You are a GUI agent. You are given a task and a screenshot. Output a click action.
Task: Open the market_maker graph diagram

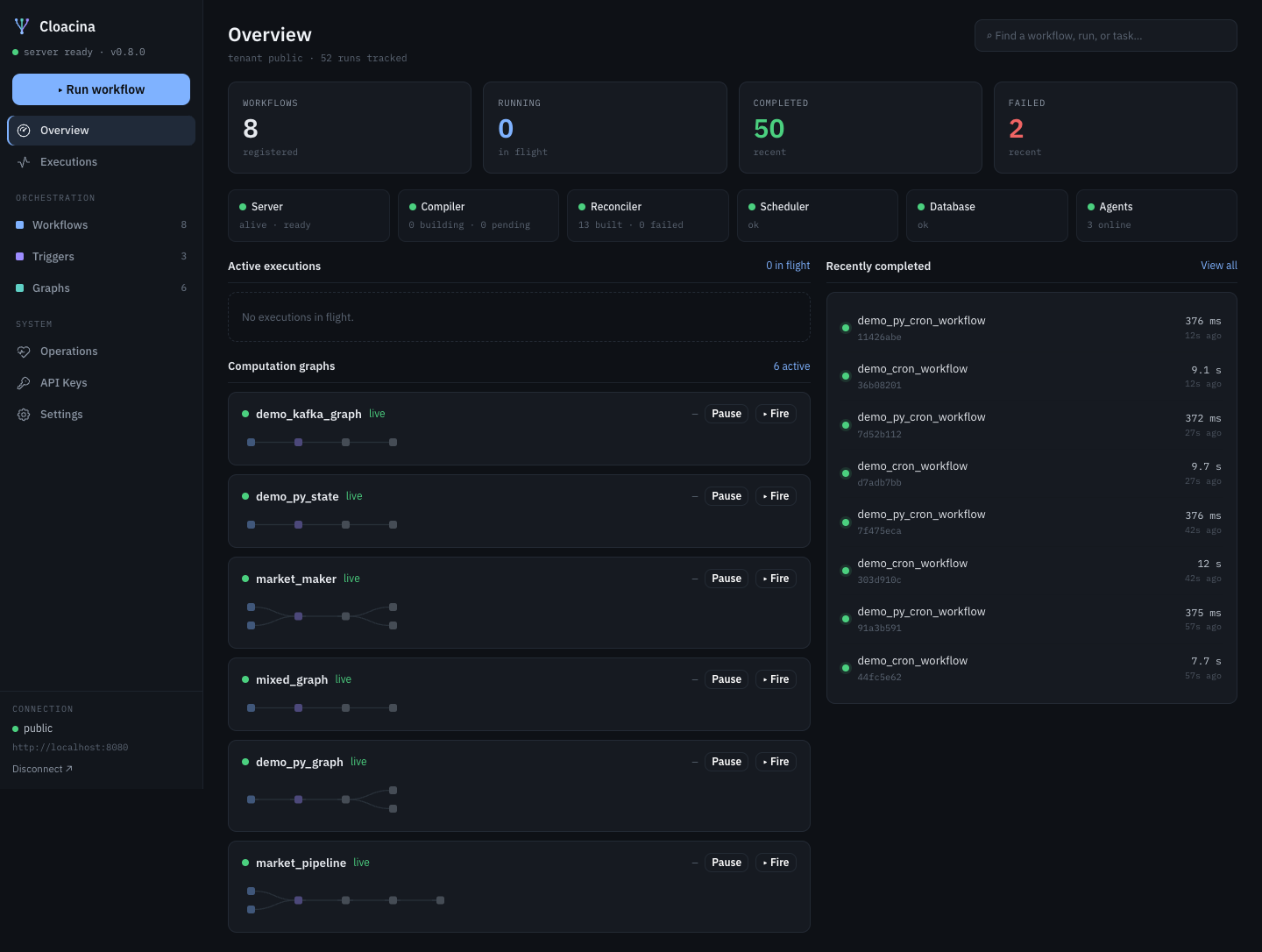click(x=322, y=616)
